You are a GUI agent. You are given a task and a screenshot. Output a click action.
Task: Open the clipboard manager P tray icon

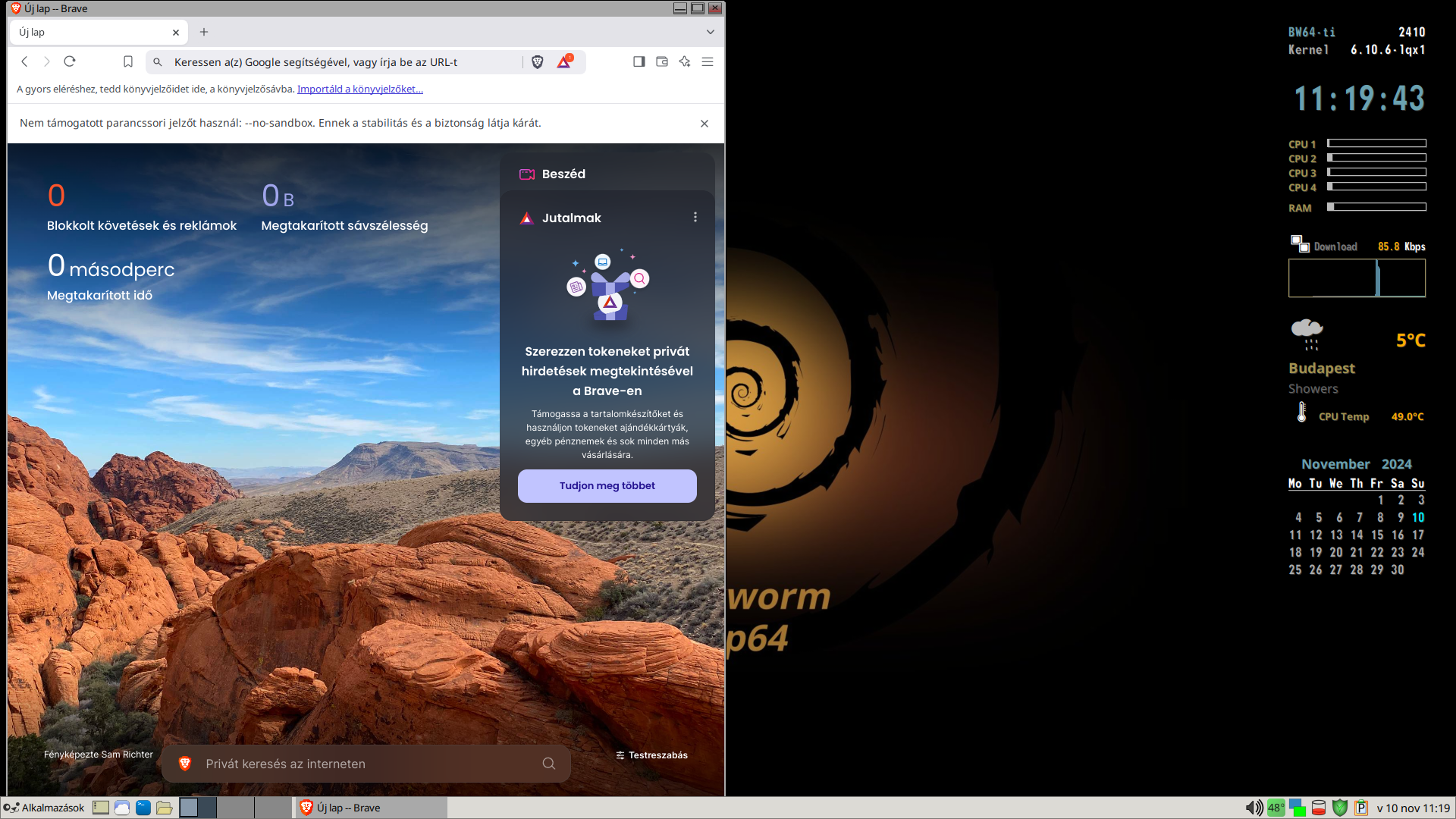click(1361, 808)
